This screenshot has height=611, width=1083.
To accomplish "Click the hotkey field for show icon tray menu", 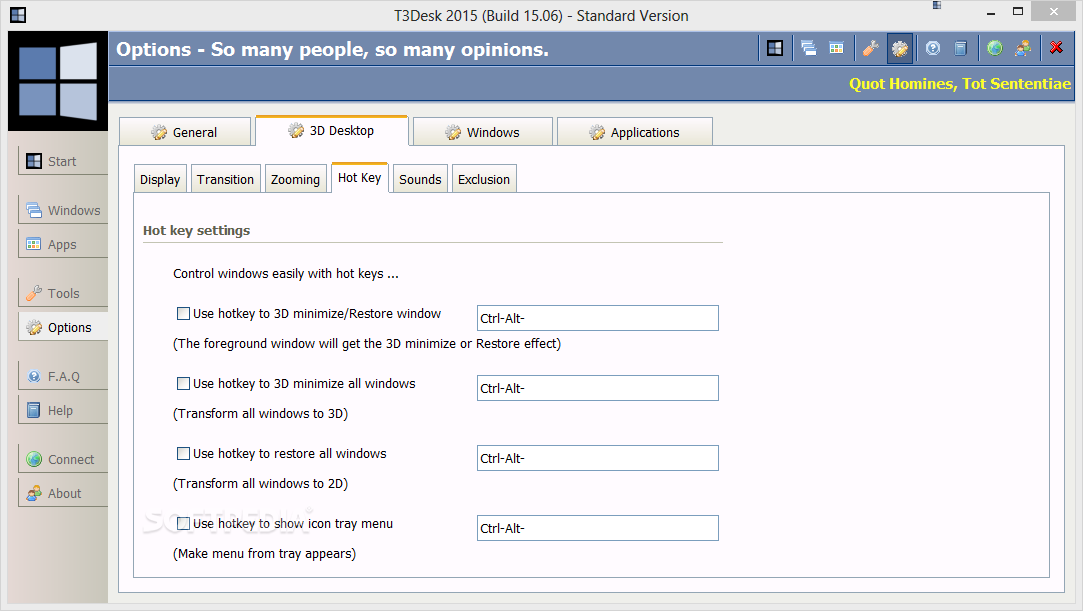I will 597,528.
